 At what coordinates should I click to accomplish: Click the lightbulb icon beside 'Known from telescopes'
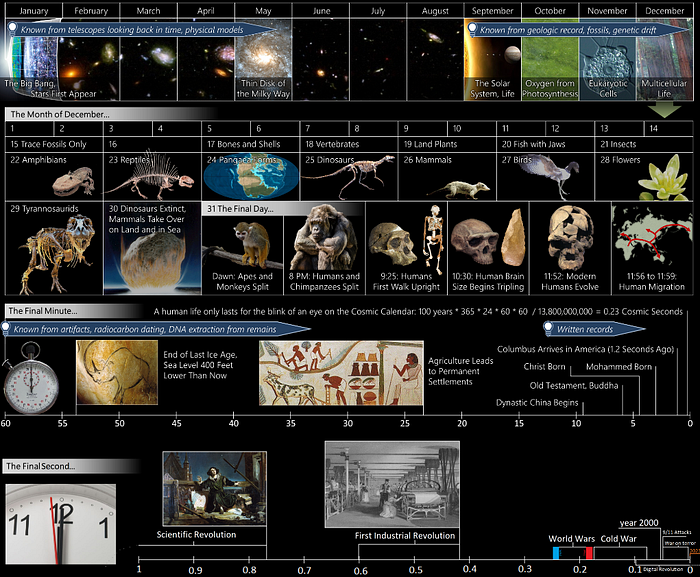point(12,28)
